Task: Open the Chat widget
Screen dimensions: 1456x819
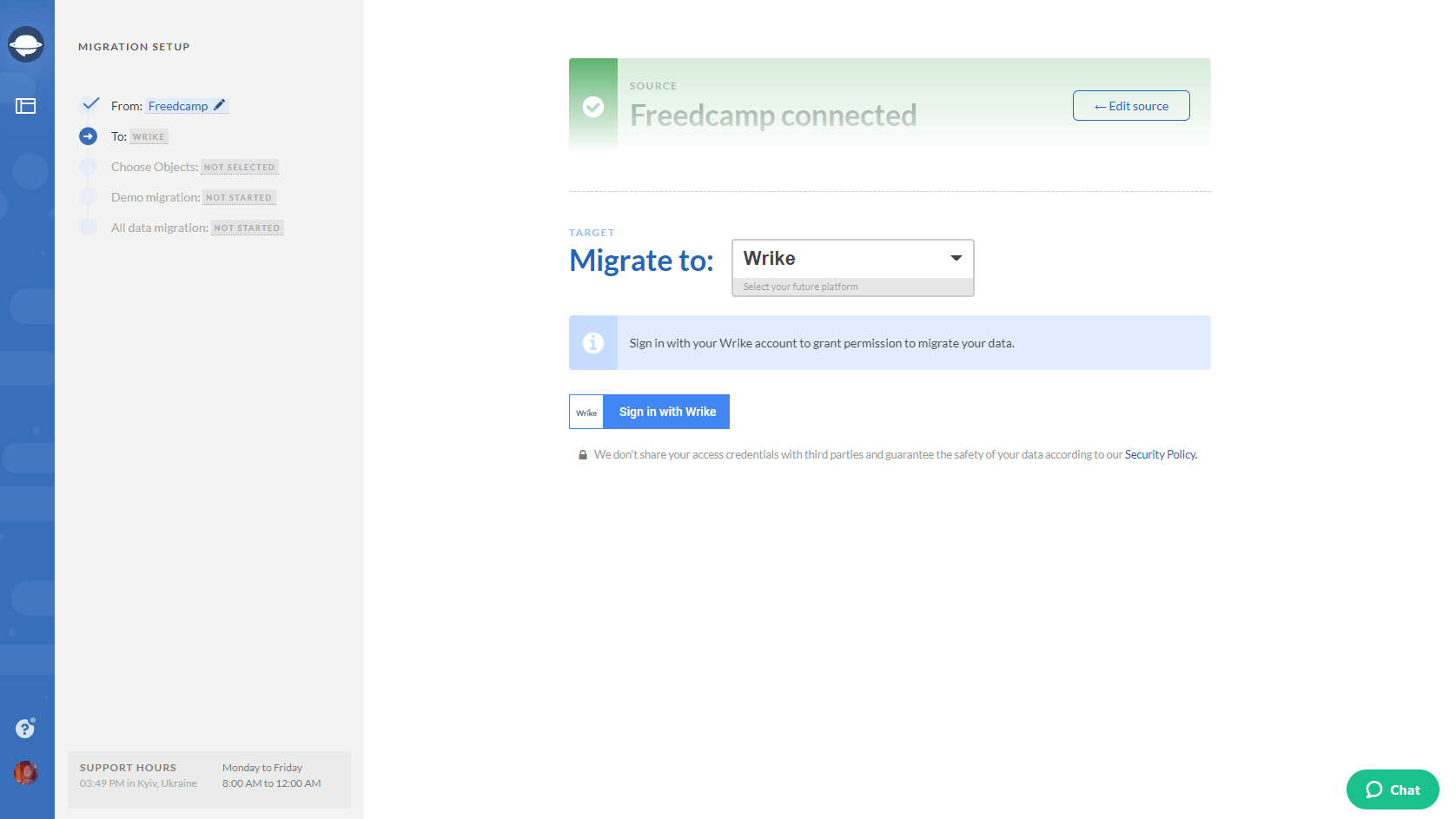Action: click(1393, 789)
